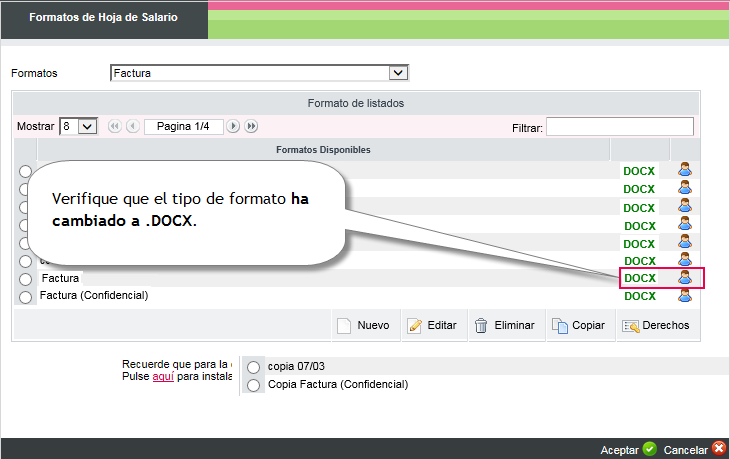
Task: Go to the next page of listings
Action: tap(233, 126)
